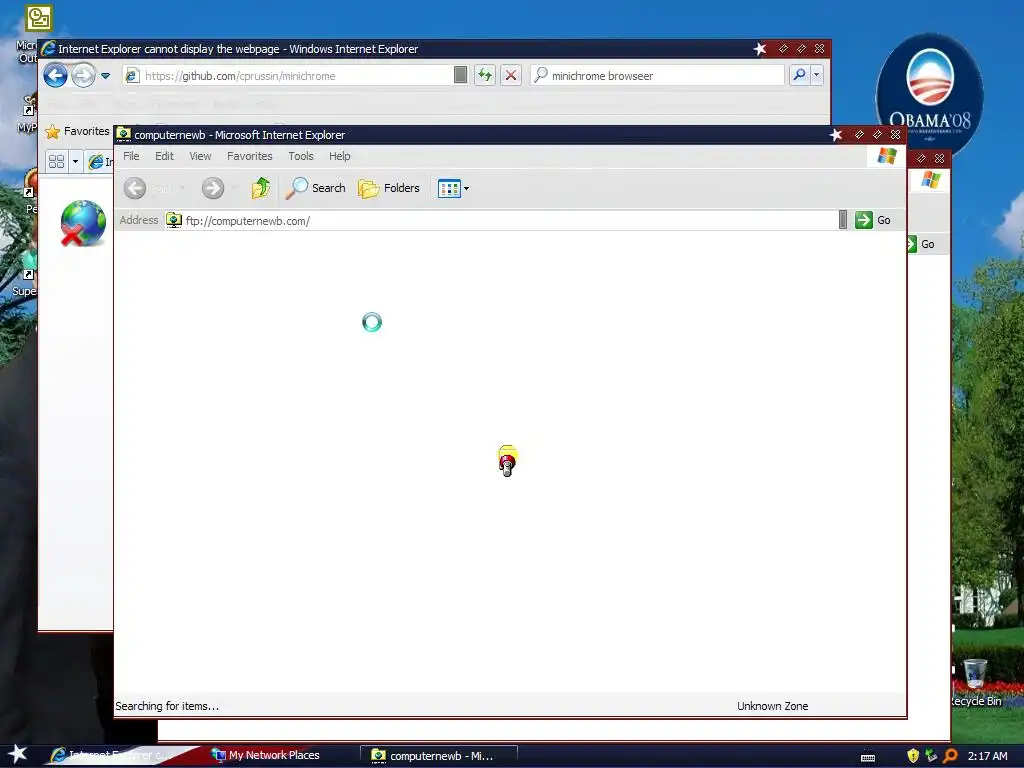Image resolution: width=1024 pixels, height=768 pixels.
Task: Click the Windows flag logo in computernewb window
Action: (x=887, y=156)
